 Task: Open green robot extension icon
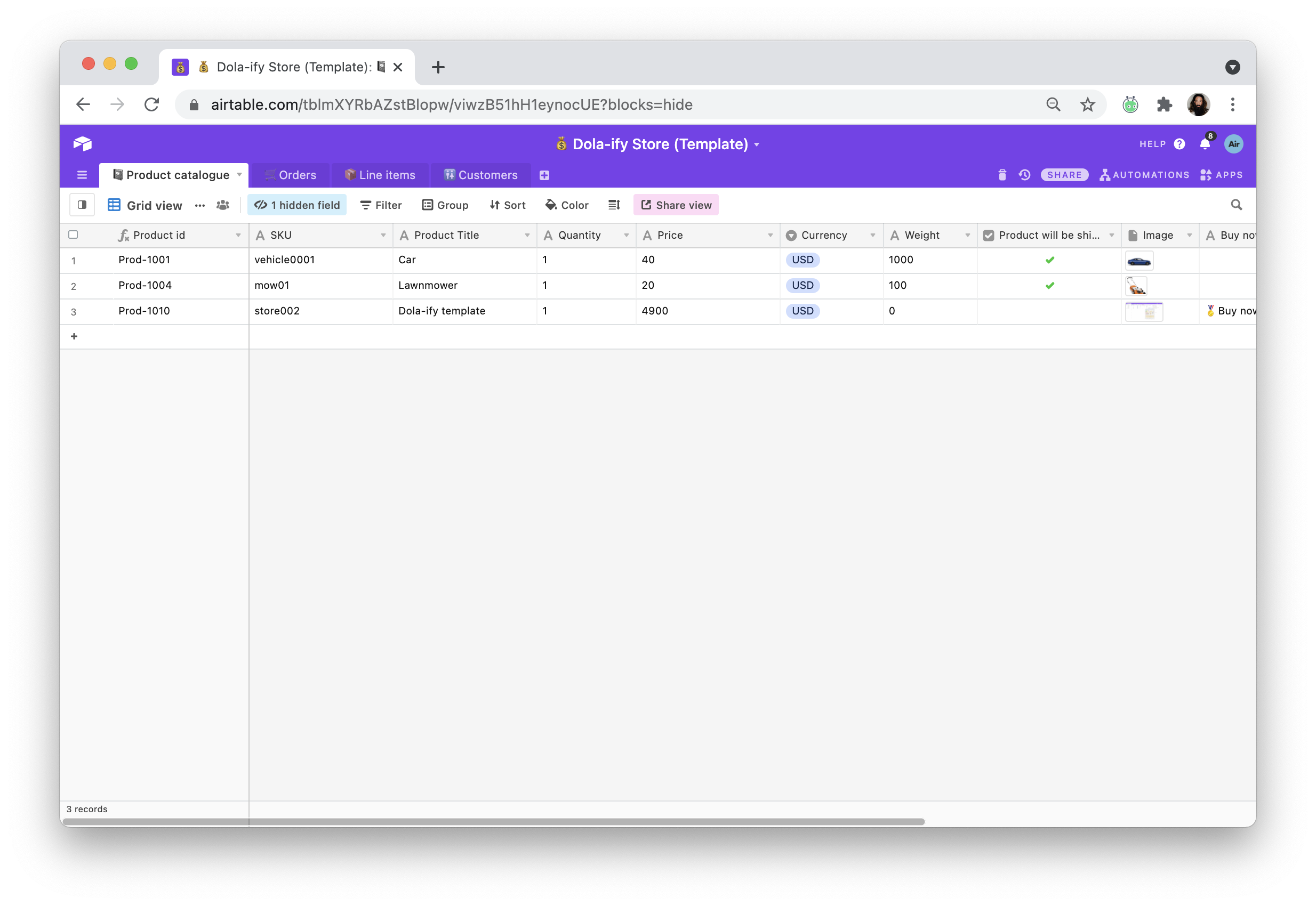[1130, 104]
